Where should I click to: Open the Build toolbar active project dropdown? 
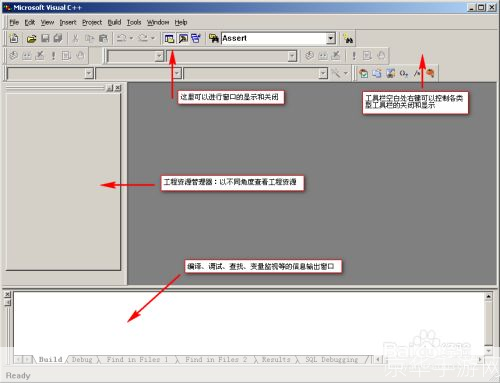159,56
